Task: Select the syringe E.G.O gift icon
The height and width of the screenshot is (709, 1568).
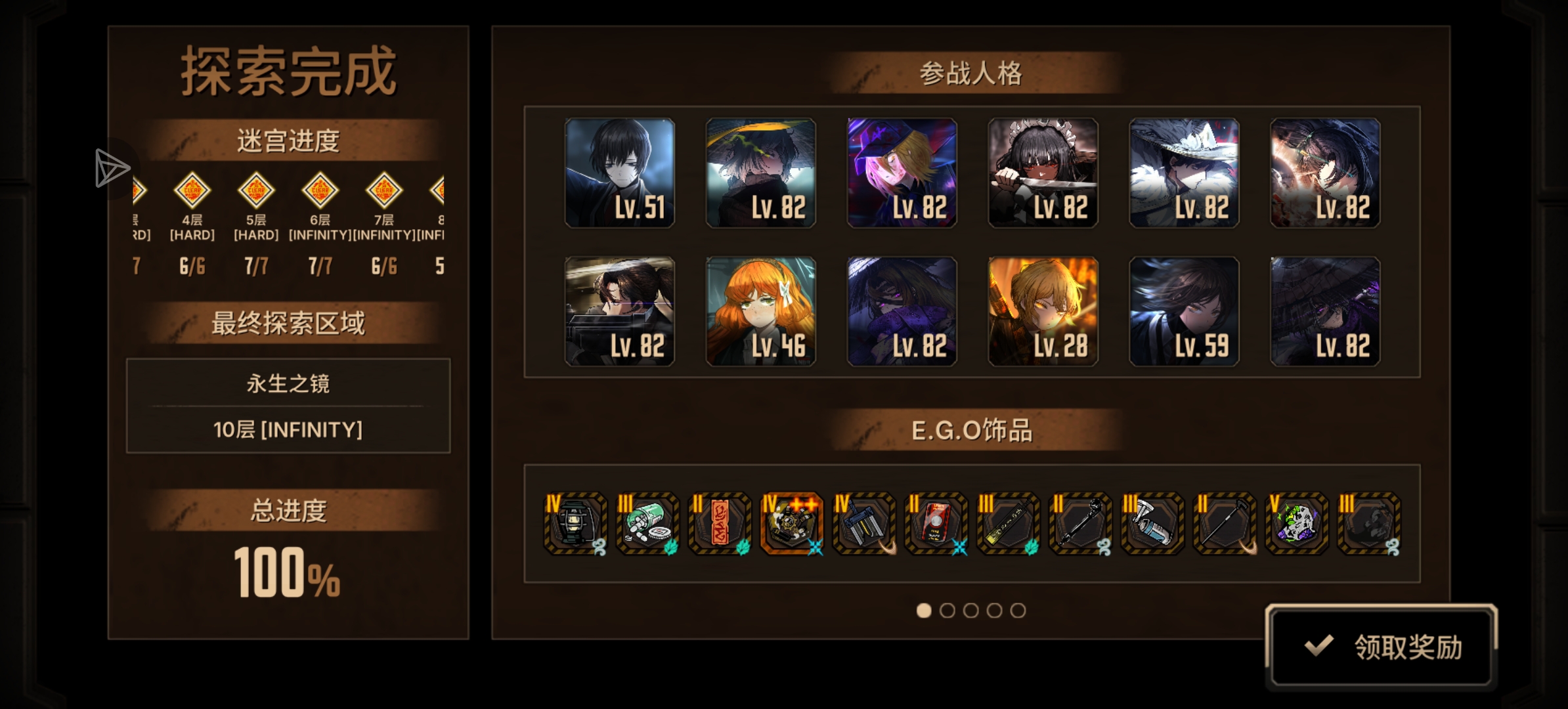Action: tap(1153, 524)
